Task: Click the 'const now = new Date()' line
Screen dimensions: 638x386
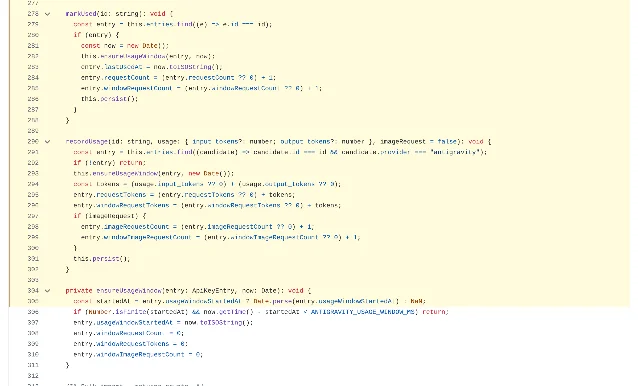Action: tap(125, 46)
